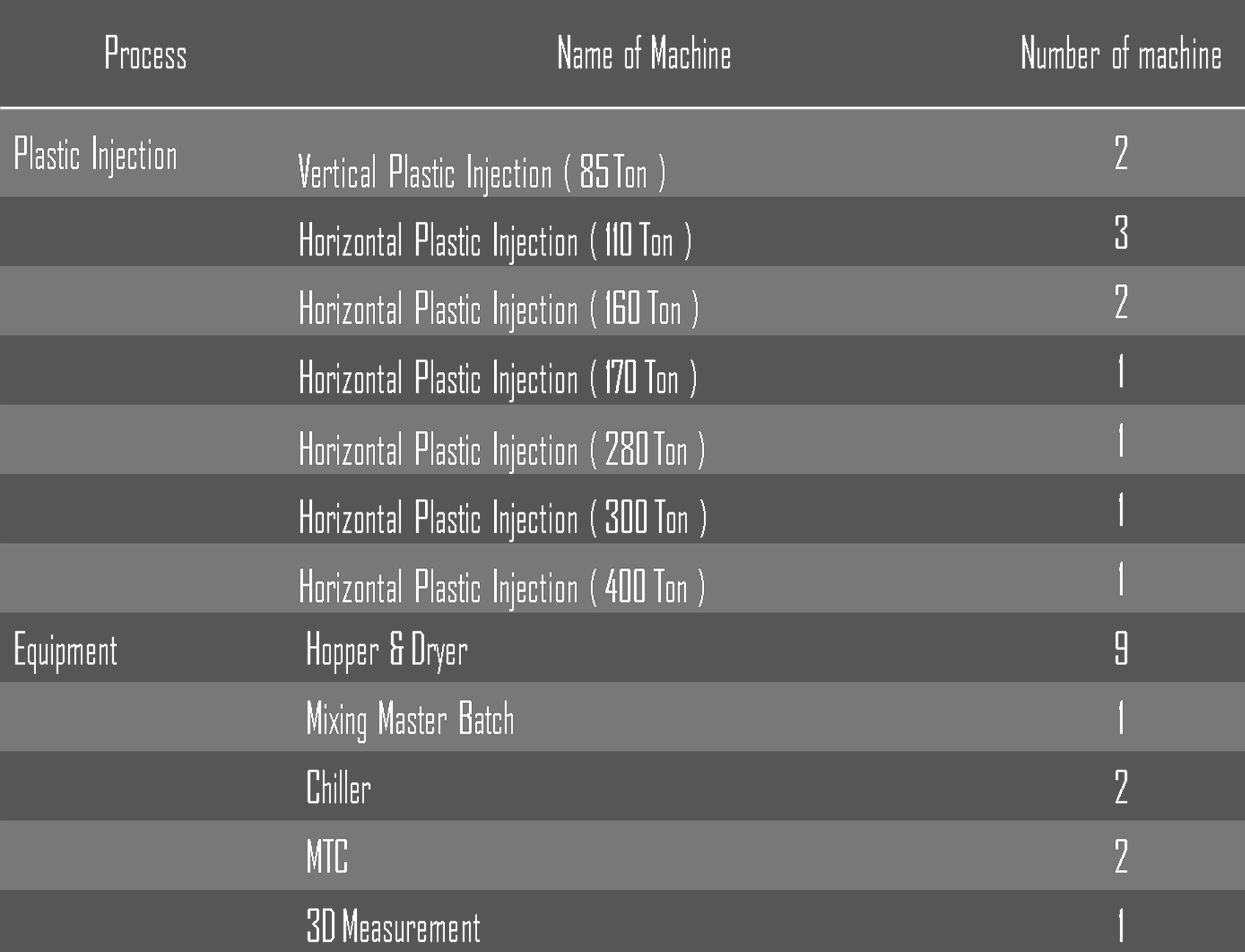This screenshot has height=952, width=1245.
Task: Click the Name of Machine header
Action: coord(644,54)
